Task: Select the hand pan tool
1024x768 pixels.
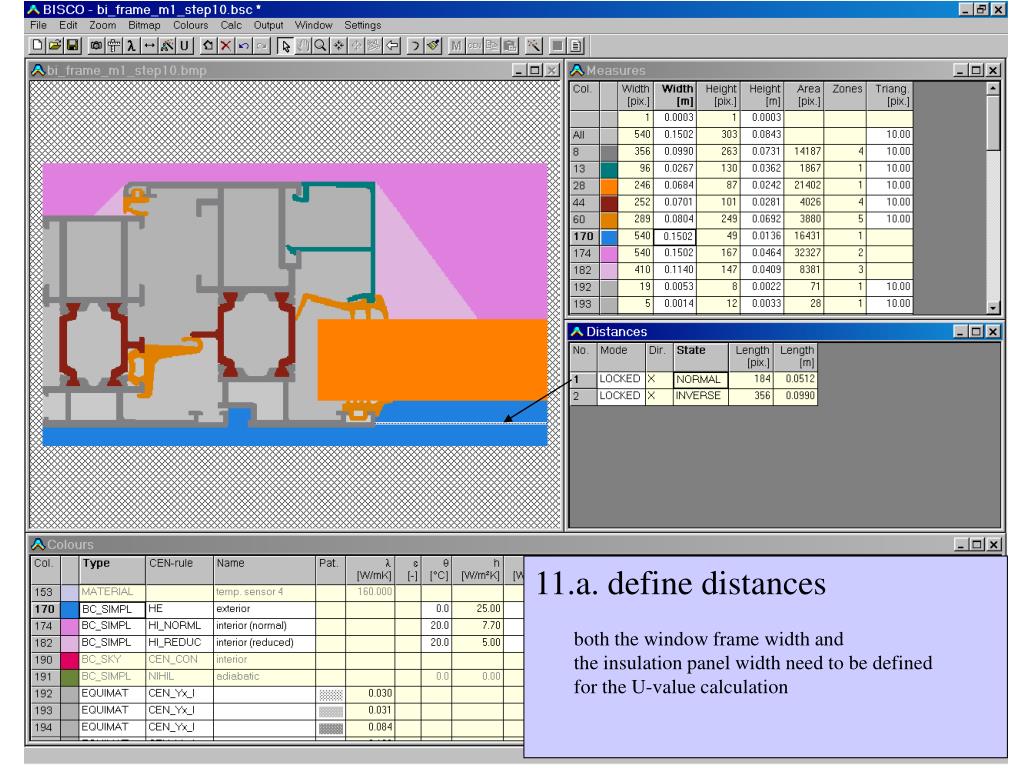Action: click(303, 46)
